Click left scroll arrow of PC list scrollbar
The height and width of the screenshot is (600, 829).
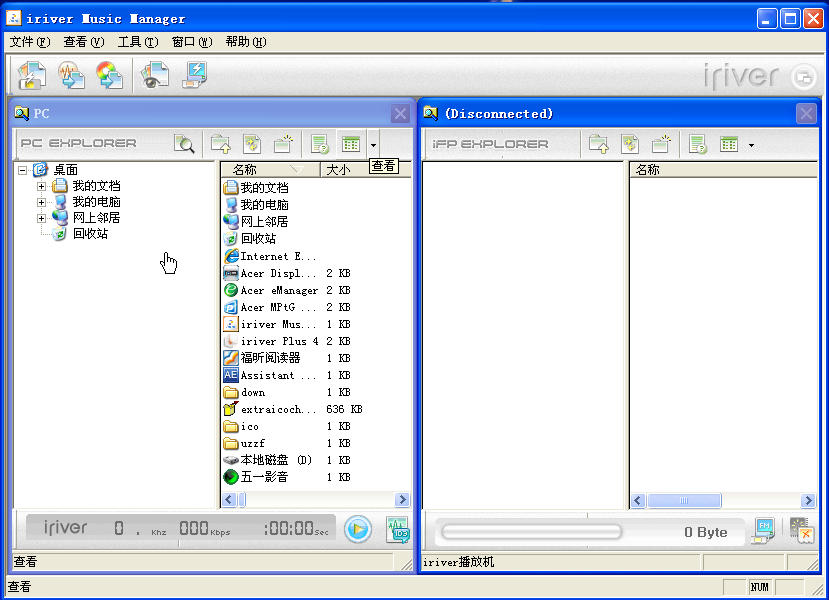(229, 500)
